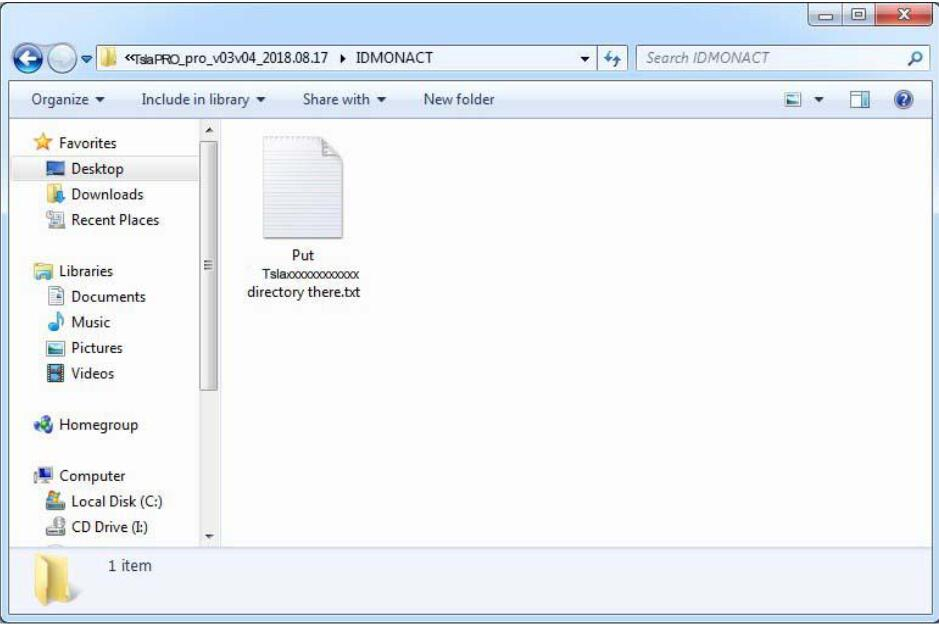Click the New folder button
939x627 pixels.
(459, 100)
